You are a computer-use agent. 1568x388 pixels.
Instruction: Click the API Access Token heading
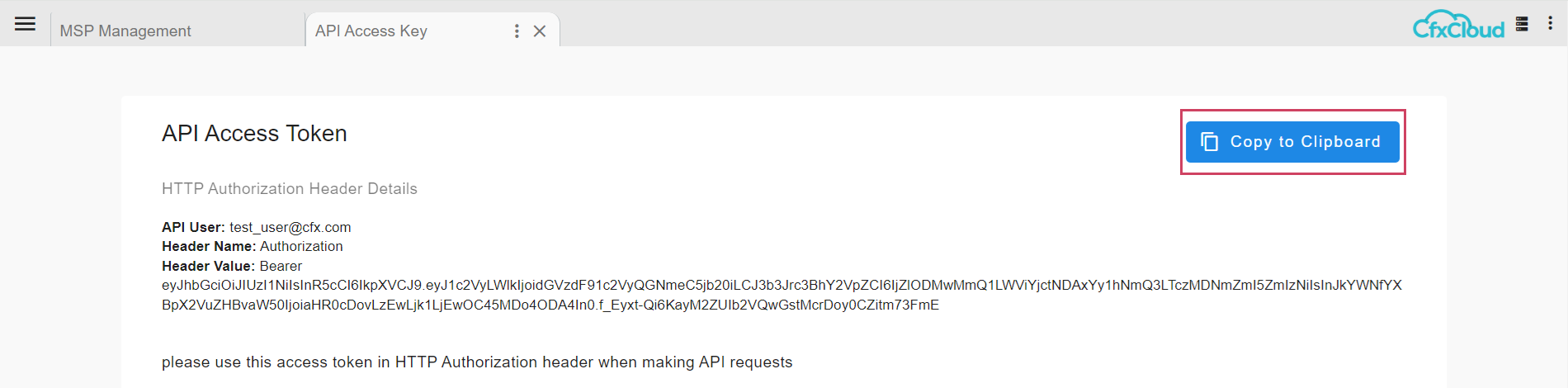tap(254, 134)
